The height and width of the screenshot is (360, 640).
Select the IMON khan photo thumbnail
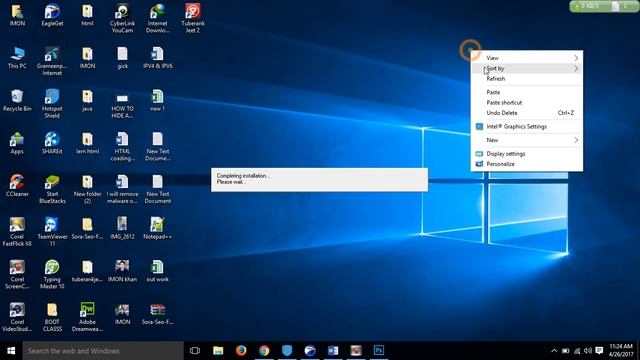pyautogui.click(x=122, y=271)
